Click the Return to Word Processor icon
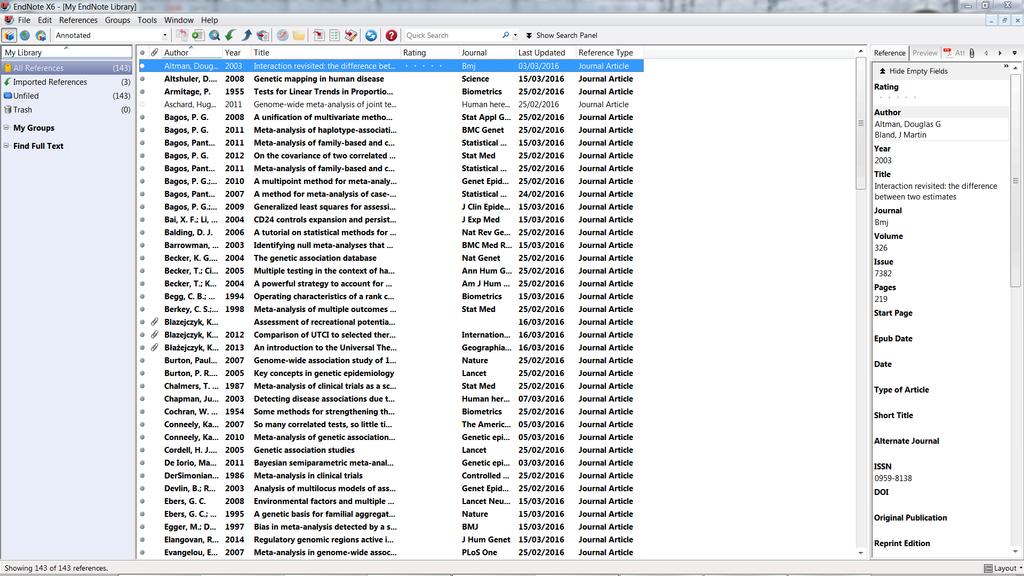The image size is (1024, 576). (351, 35)
